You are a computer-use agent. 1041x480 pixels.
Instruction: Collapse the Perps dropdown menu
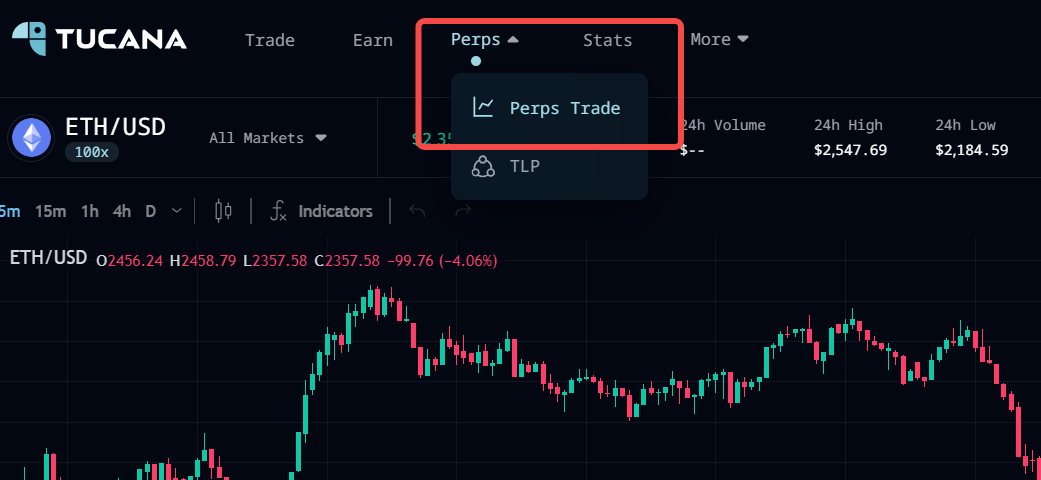[485, 40]
